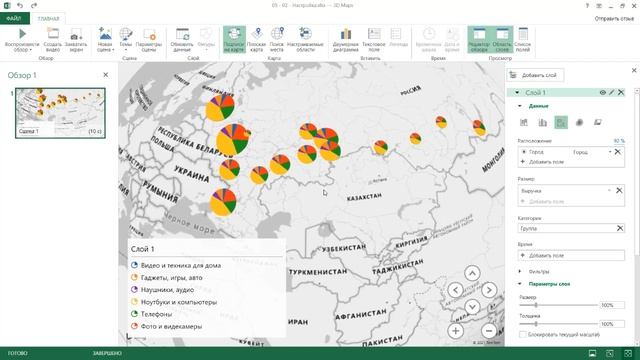Click the Толщина 100% value field

(x=612, y=324)
